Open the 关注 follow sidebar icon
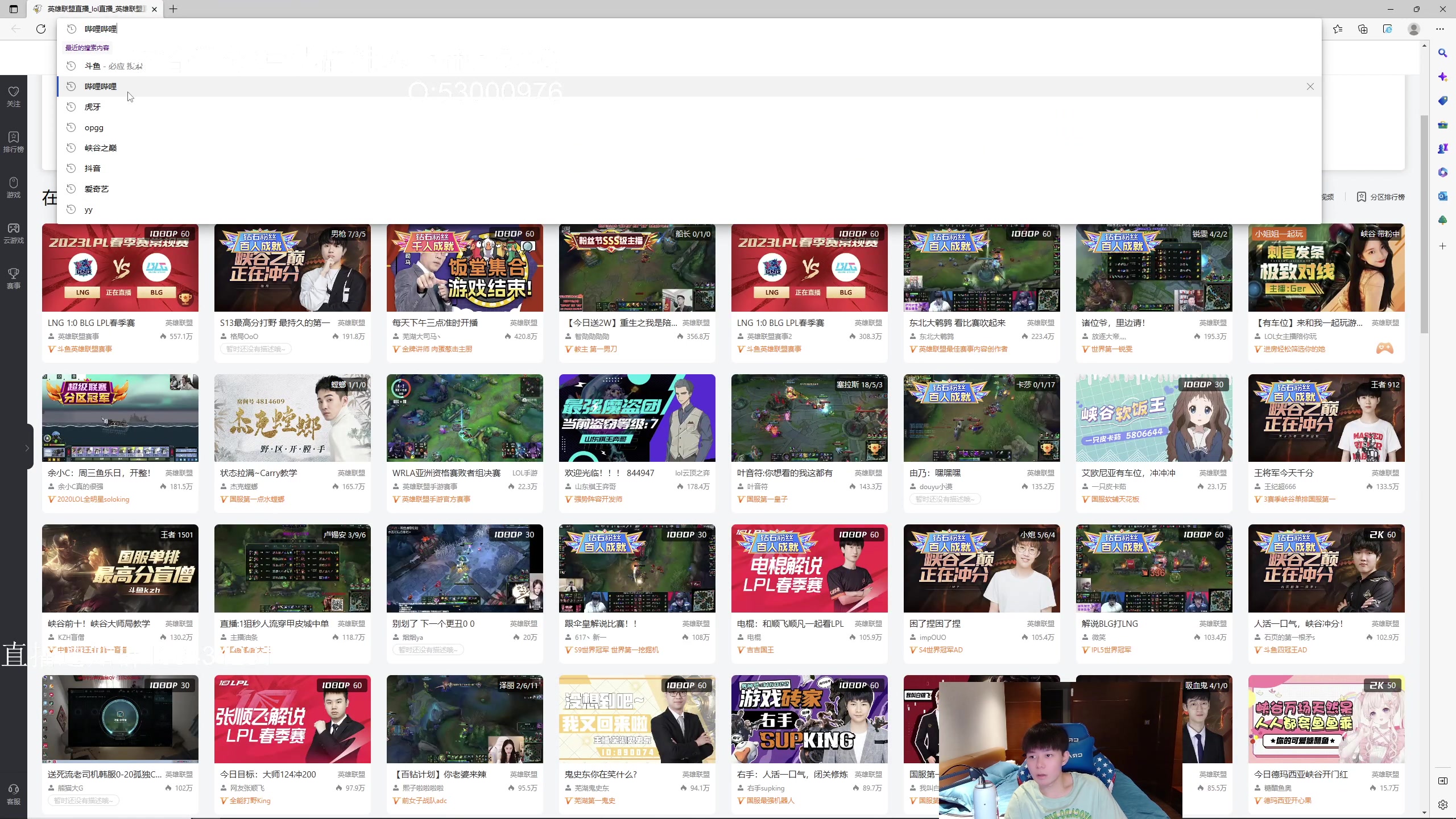 [14, 97]
